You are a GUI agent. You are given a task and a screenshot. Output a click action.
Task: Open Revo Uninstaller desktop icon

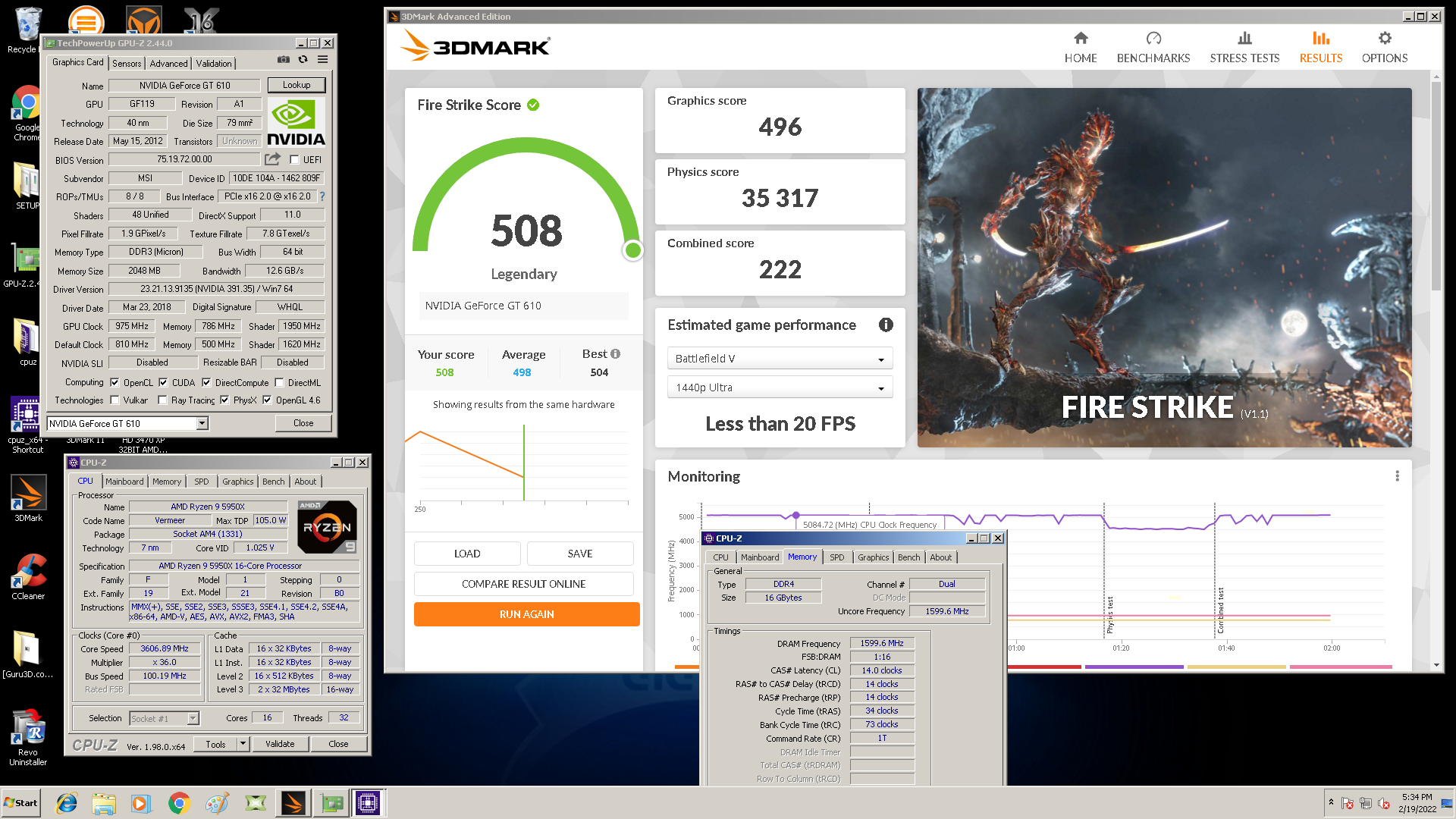point(28,737)
